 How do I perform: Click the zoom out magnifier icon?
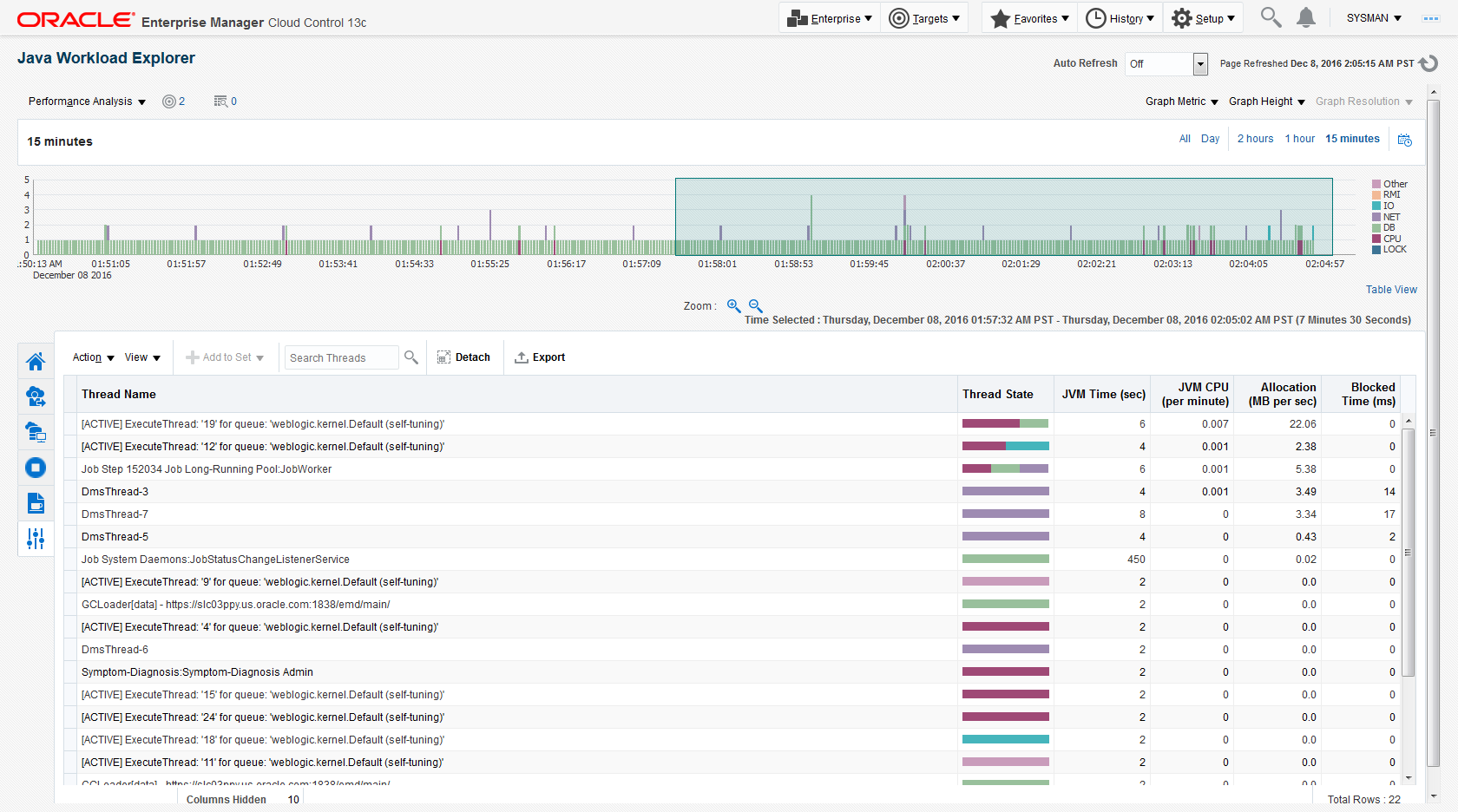click(755, 306)
